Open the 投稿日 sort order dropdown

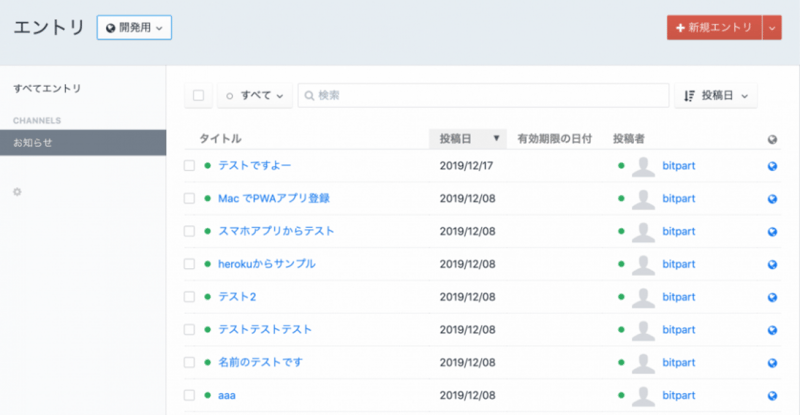pos(715,95)
